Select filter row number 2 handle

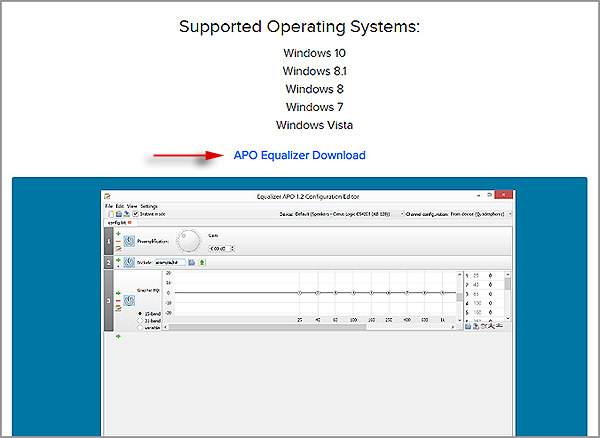coord(108,262)
